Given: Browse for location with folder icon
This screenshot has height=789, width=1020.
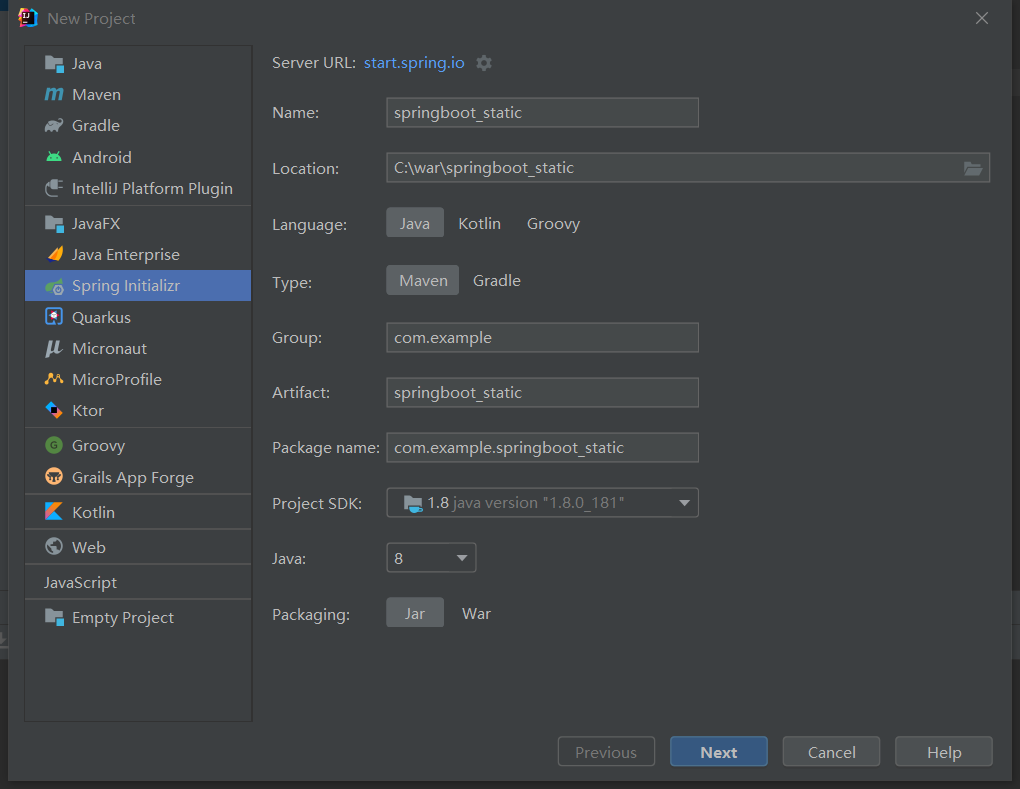Looking at the screenshot, I should (973, 168).
